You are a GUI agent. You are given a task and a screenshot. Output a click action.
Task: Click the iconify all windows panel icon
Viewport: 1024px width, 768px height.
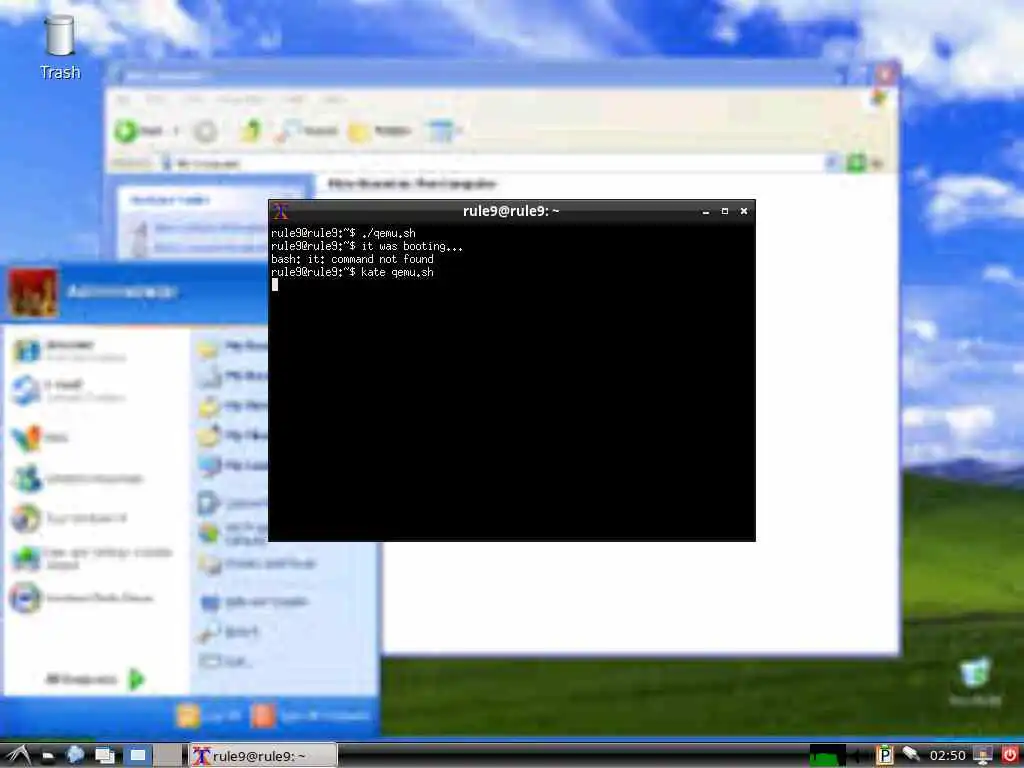point(105,756)
